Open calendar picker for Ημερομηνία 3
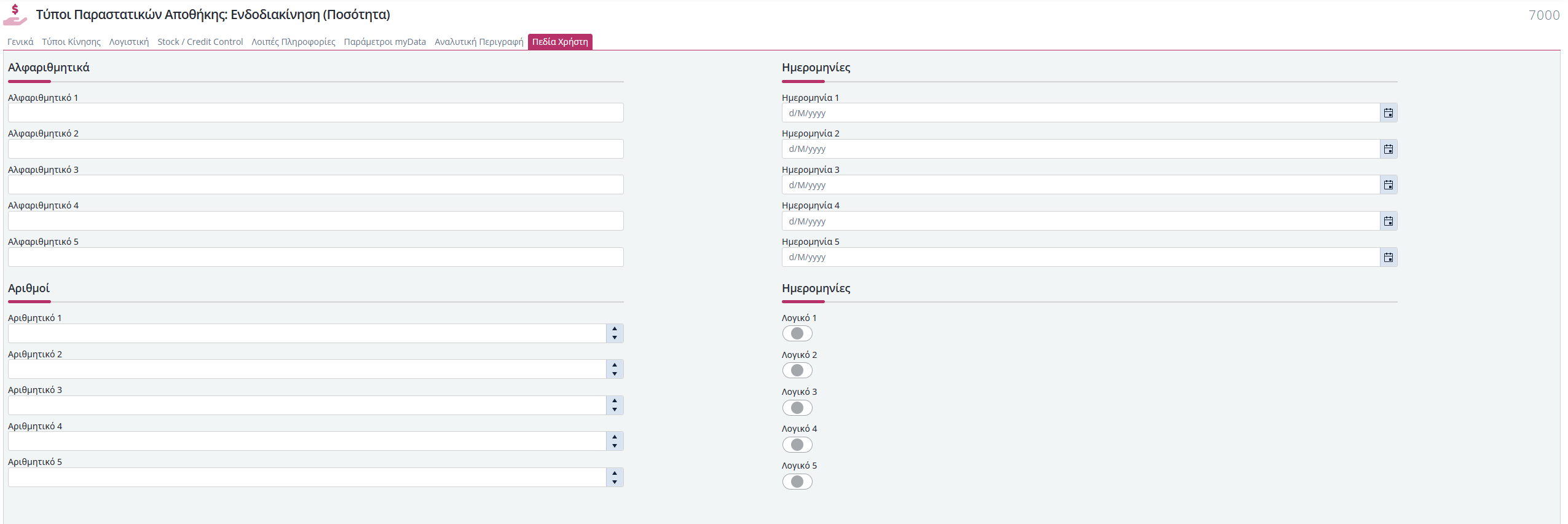This screenshot has height=524, width=1568. coord(1388,185)
